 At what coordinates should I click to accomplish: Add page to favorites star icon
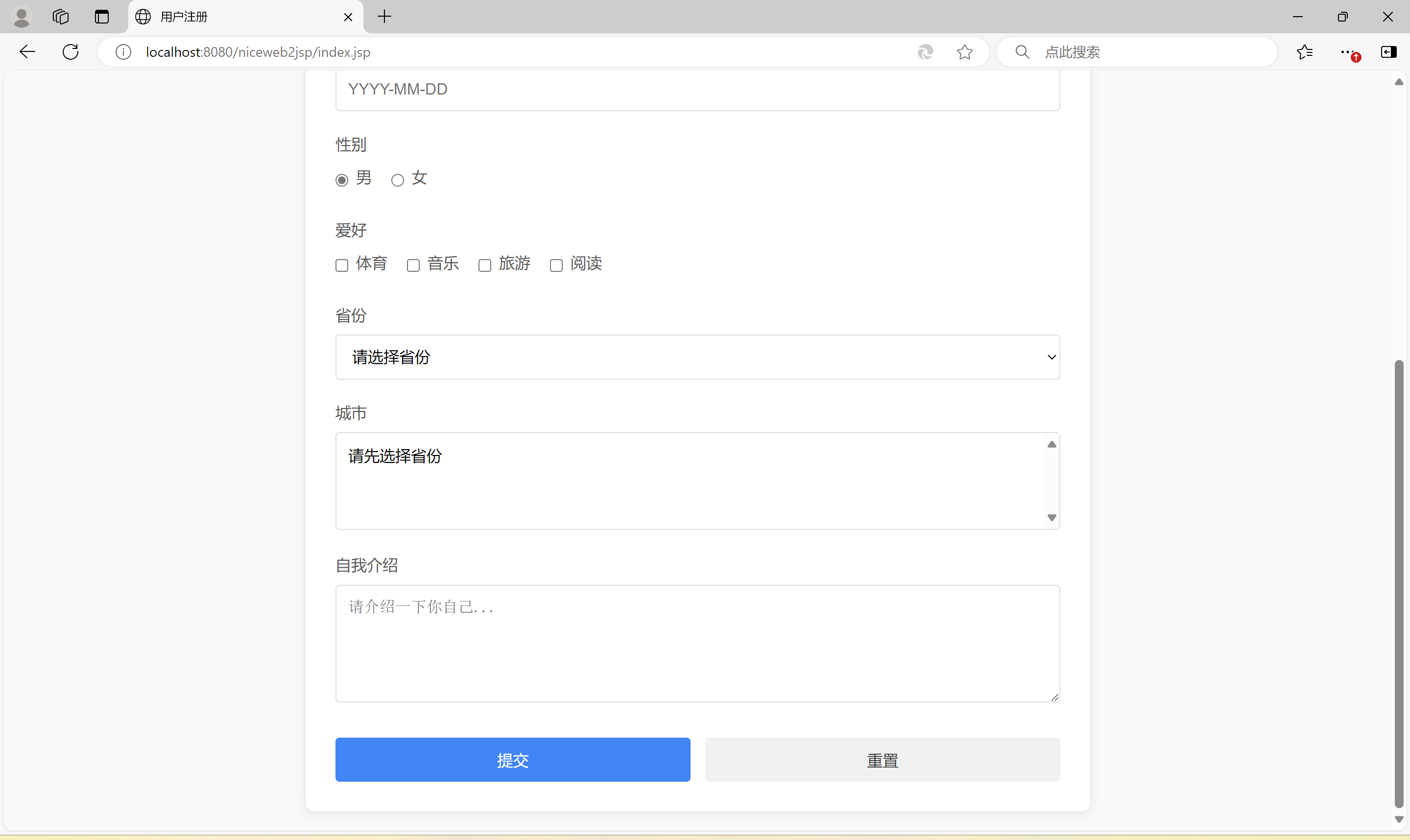coord(965,52)
